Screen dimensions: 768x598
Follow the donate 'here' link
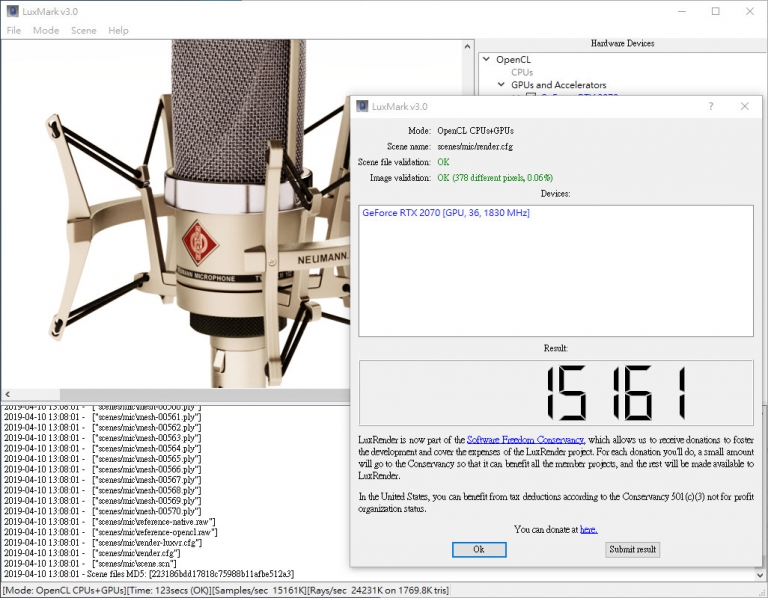point(589,529)
